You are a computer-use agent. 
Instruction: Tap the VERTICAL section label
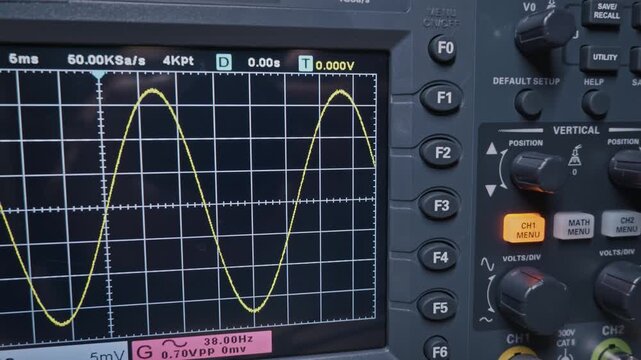point(576,131)
